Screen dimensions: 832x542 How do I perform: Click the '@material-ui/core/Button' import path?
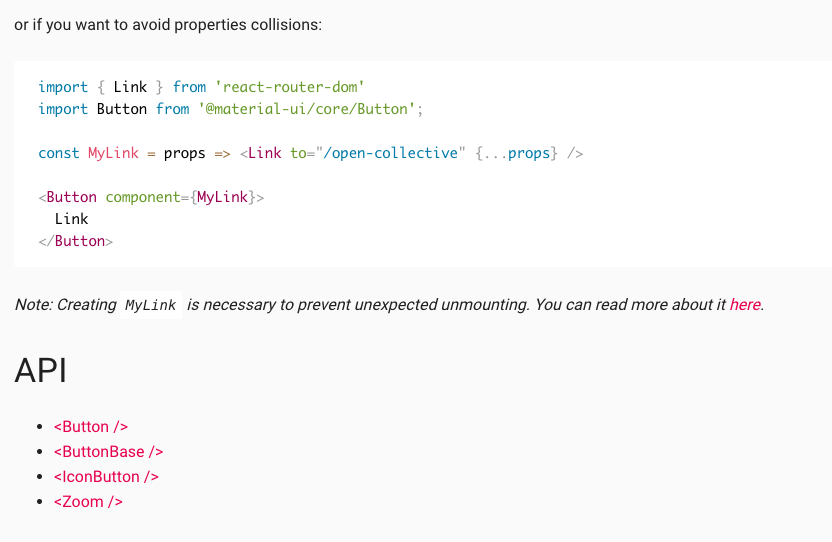pos(311,109)
